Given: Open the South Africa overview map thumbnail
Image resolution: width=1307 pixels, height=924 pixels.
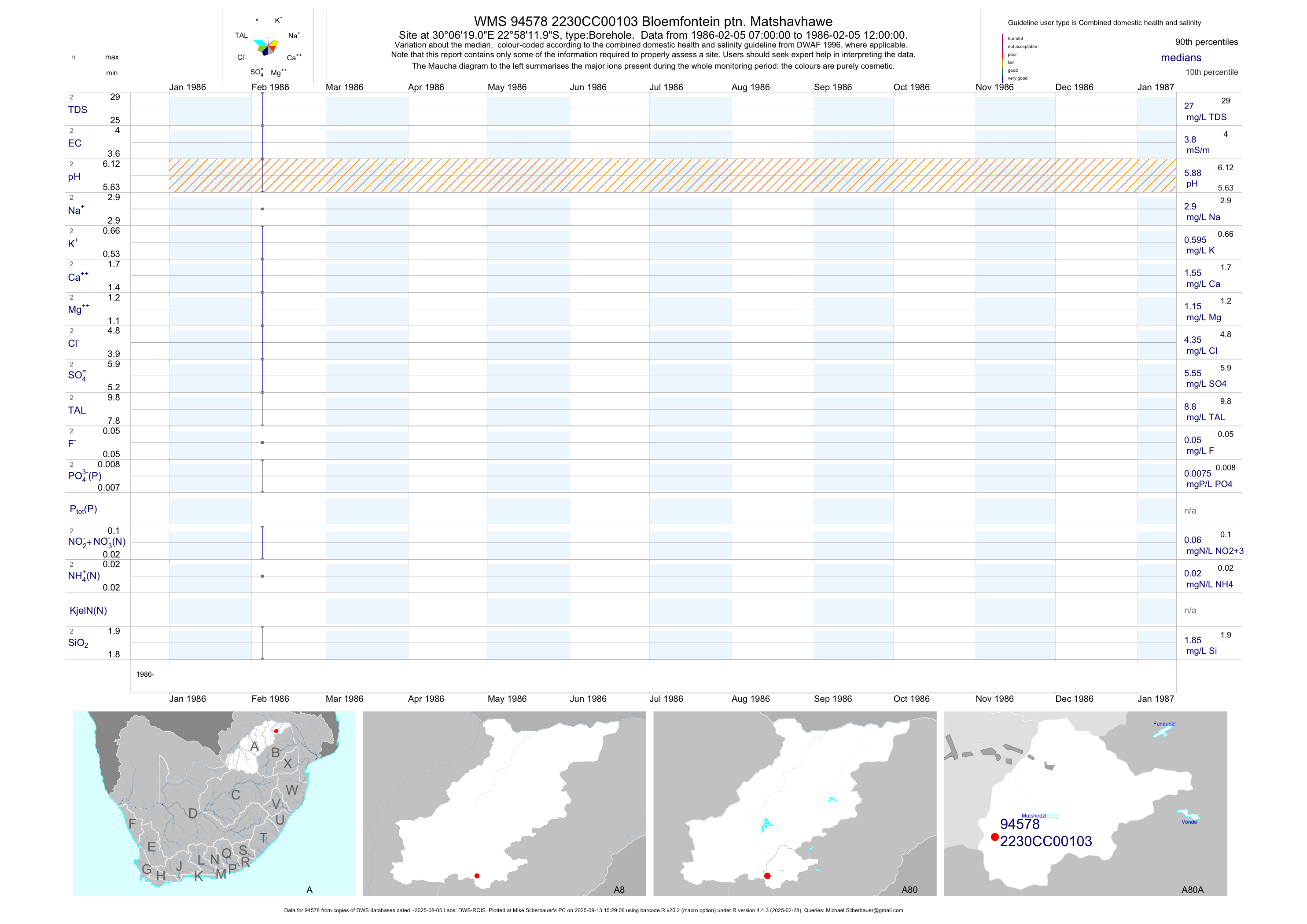Looking at the screenshot, I should pyautogui.click(x=214, y=803).
